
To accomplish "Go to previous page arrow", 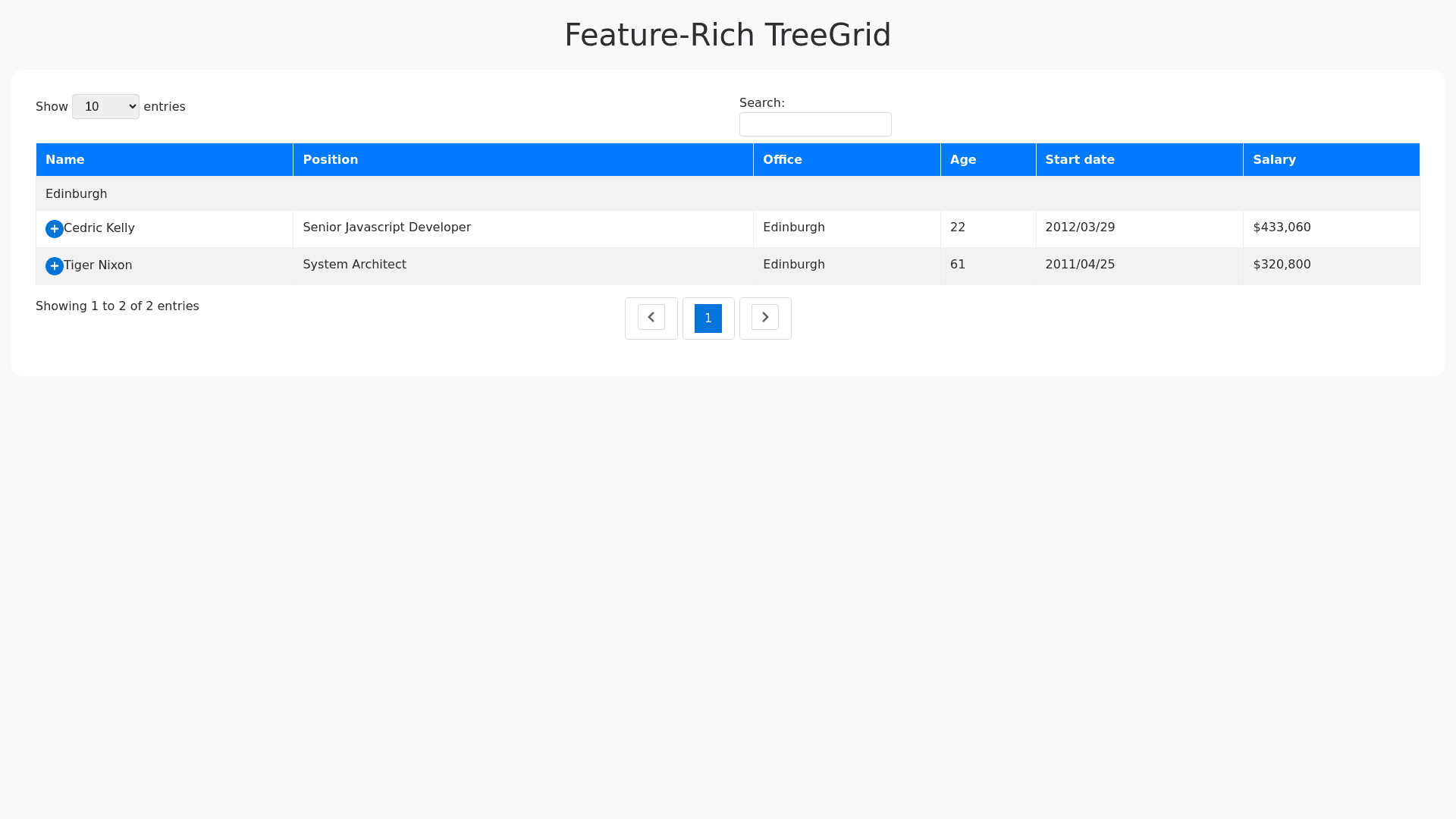I will click(651, 318).
